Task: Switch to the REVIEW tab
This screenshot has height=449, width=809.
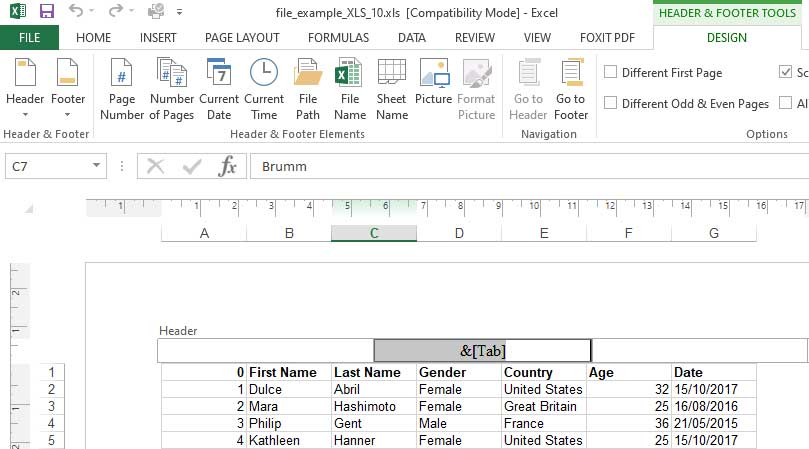Action: tap(475, 38)
